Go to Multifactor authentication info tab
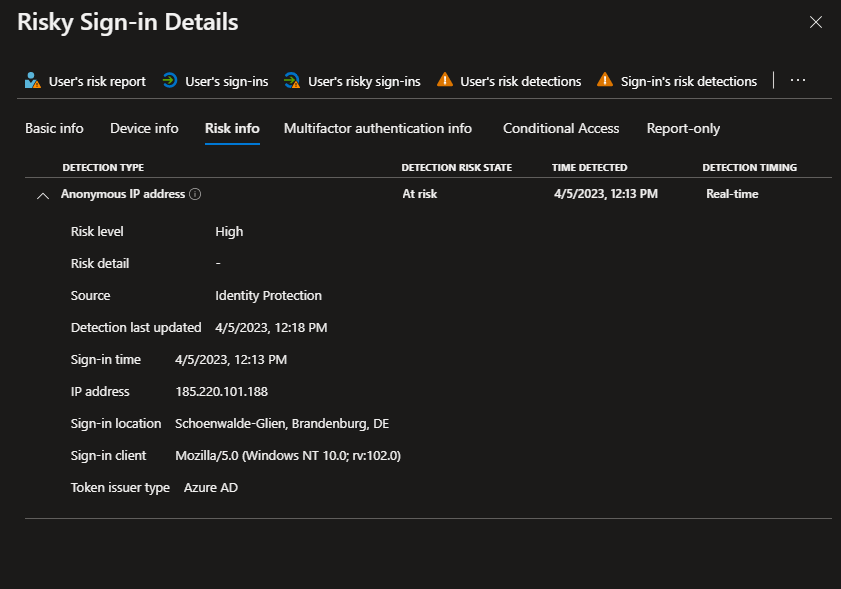The image size is (841, 589). coord(377,128)
